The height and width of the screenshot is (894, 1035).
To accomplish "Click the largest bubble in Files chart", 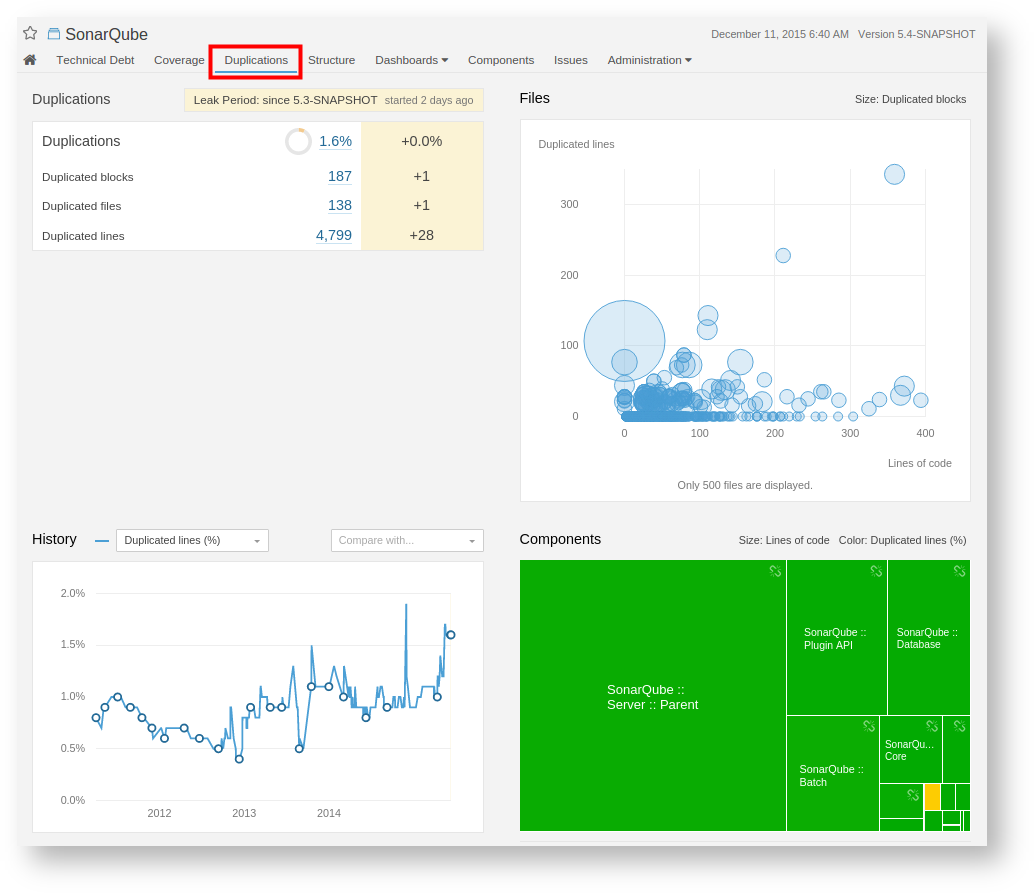I will tap(624, 341).
